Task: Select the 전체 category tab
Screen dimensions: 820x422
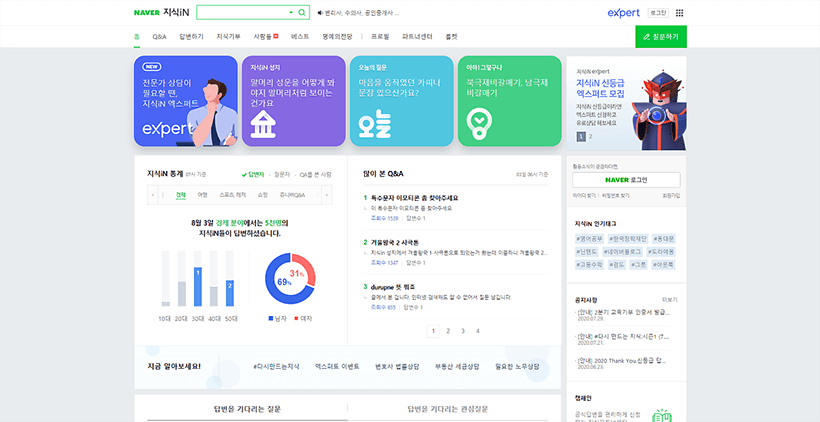Action: click(x=180, y=195)
